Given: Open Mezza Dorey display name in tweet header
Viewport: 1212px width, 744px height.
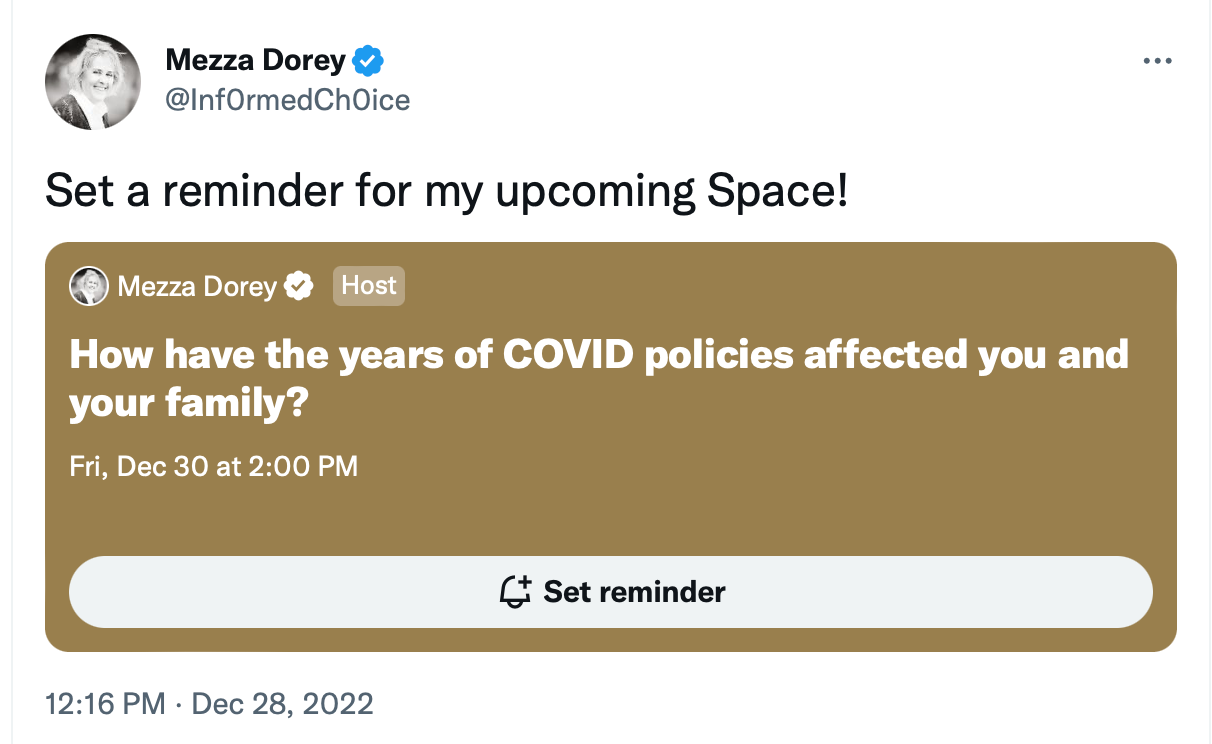Looking at the screenshot, I should pos(255,61).
